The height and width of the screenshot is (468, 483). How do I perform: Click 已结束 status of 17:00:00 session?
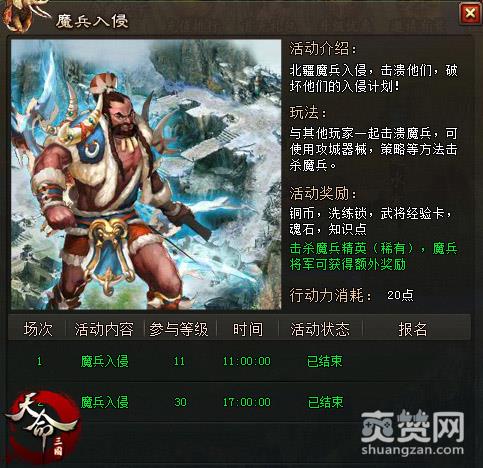tap(325, 402)
